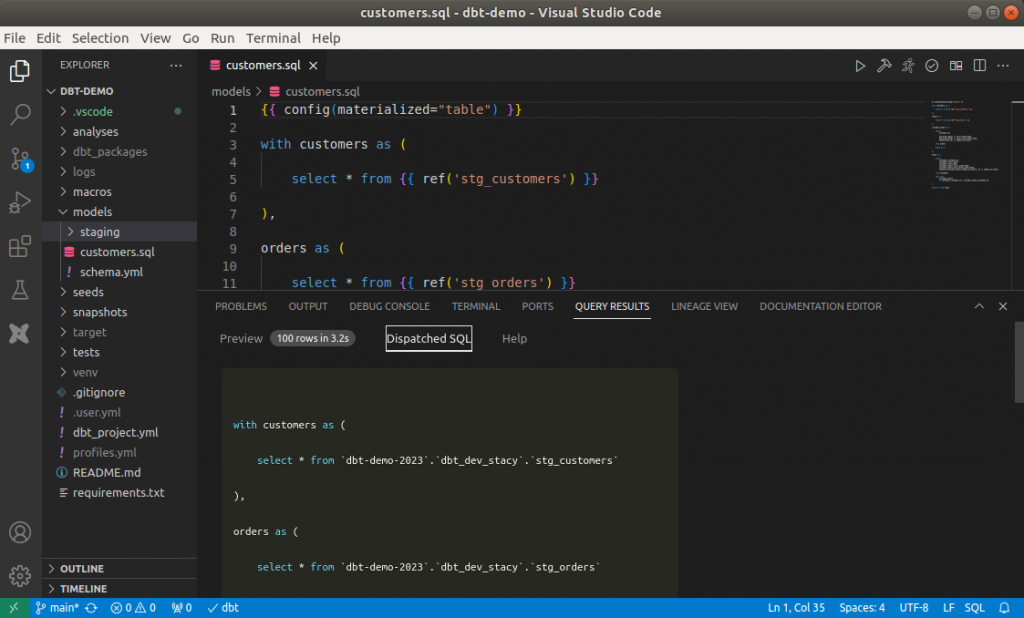Split the editor to the right
Image resolution: width=1024 pixels, height=618 pixels.
tap(980, 66)
